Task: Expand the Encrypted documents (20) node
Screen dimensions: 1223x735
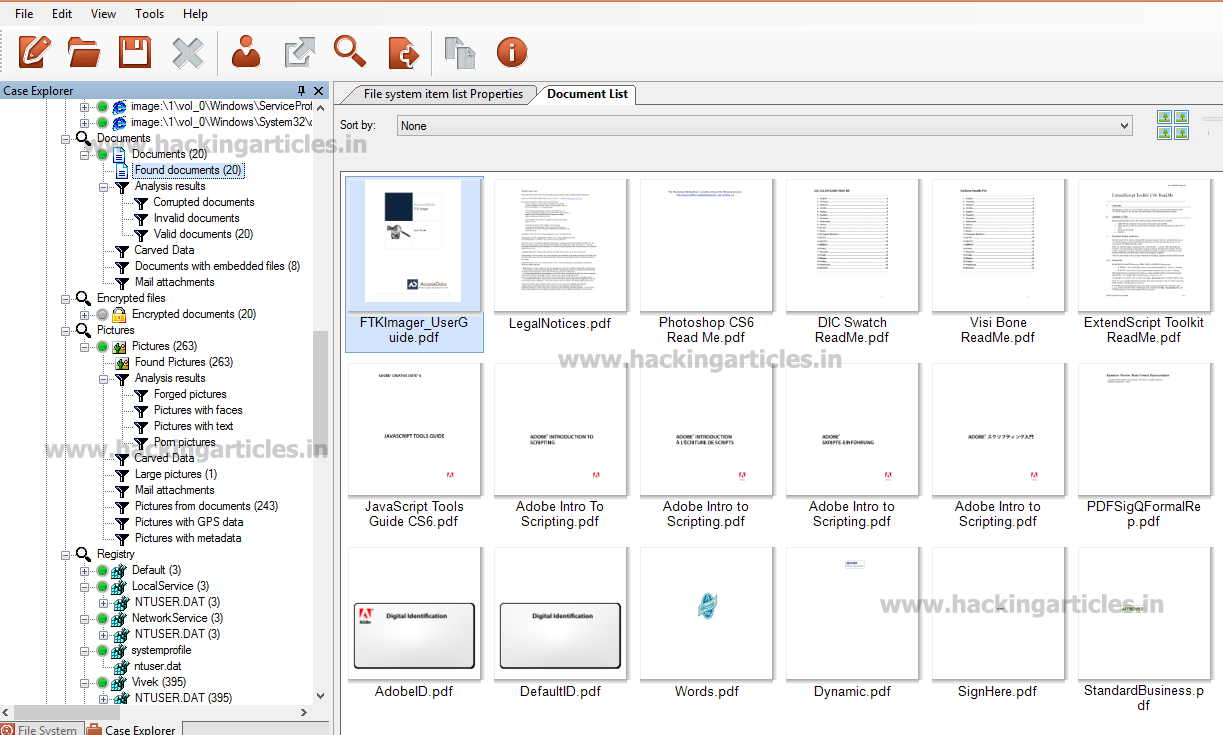Action: tap(85, 315)
